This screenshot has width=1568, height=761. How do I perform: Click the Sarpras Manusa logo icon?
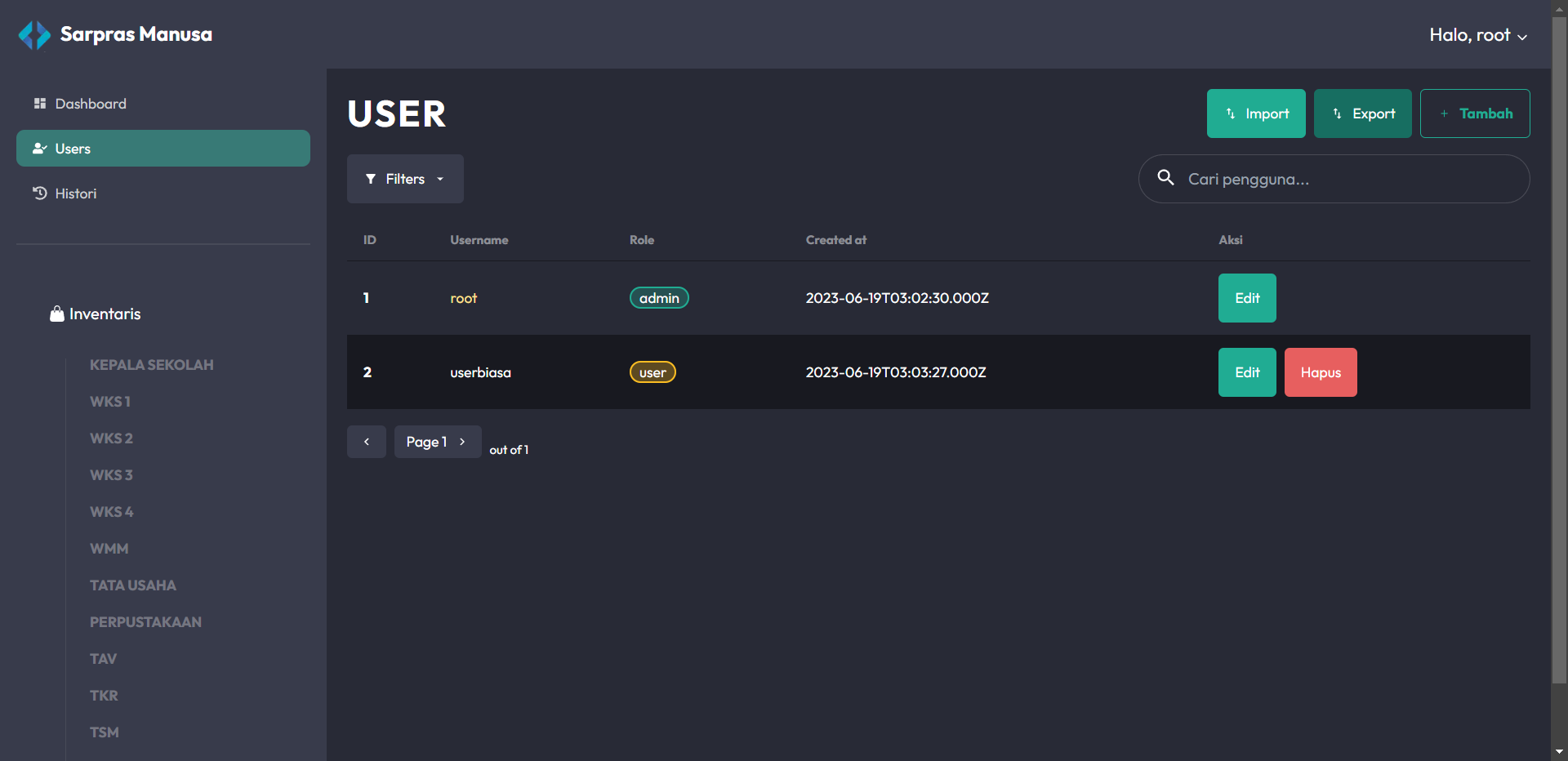[34, 34]
